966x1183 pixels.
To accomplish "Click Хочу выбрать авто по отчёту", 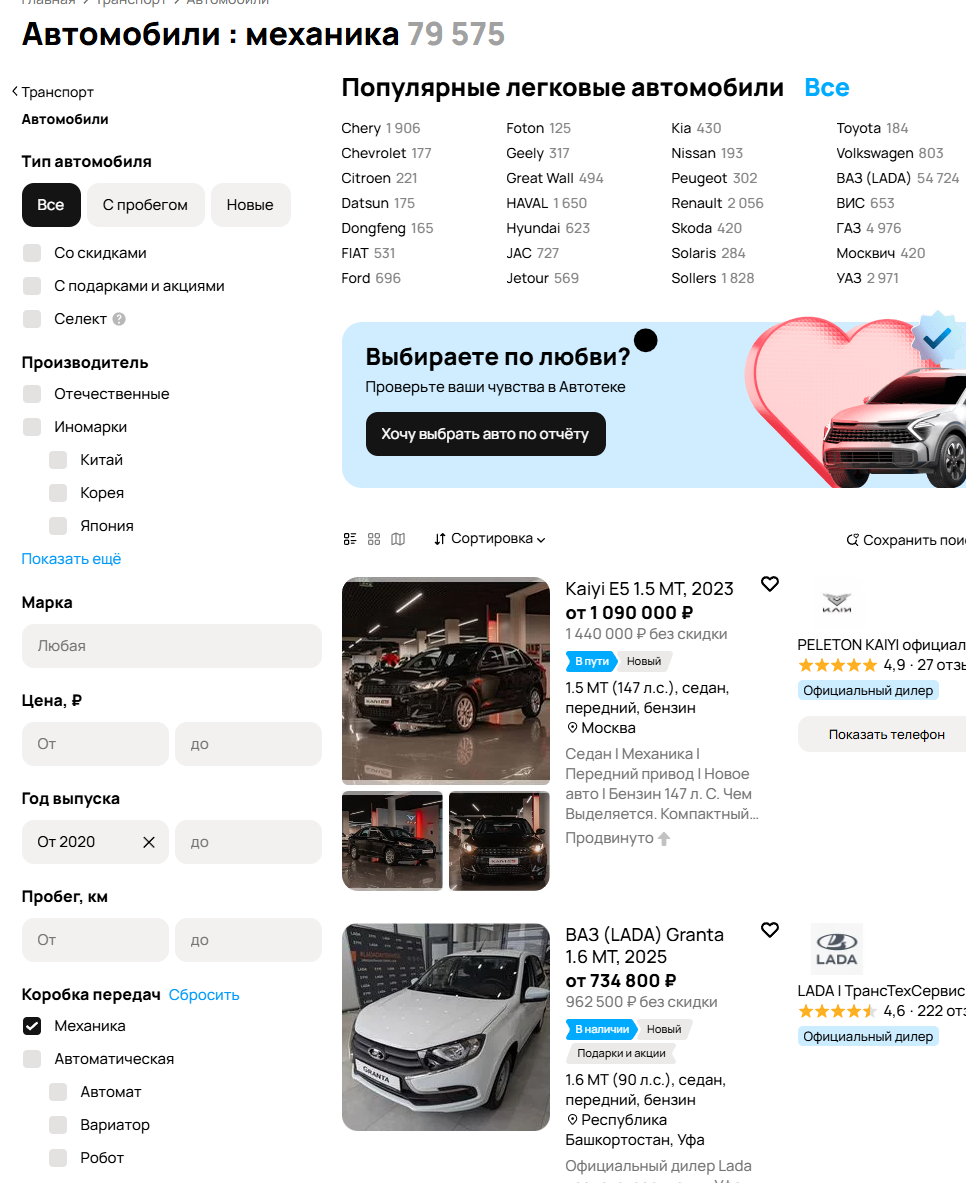I will (x=485, y=434).
